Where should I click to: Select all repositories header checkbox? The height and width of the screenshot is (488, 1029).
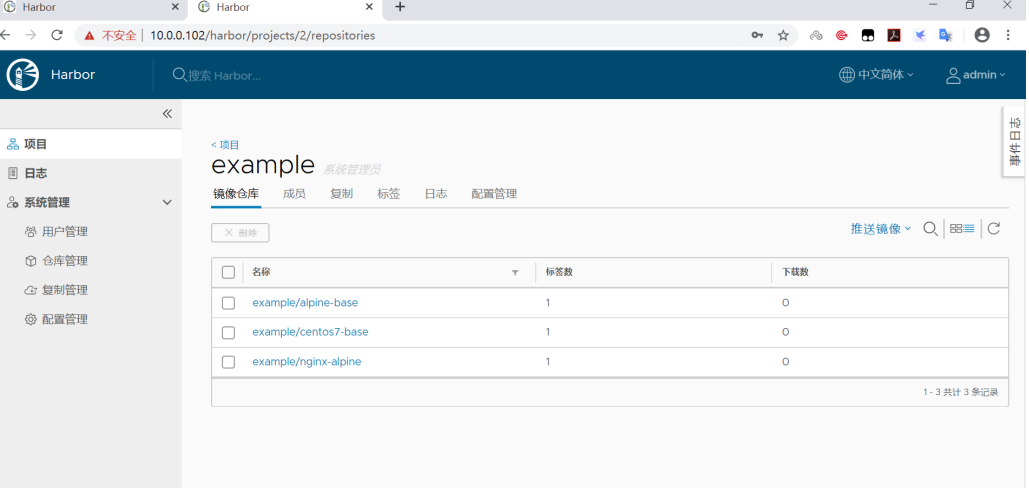click(x=228, y=272)
